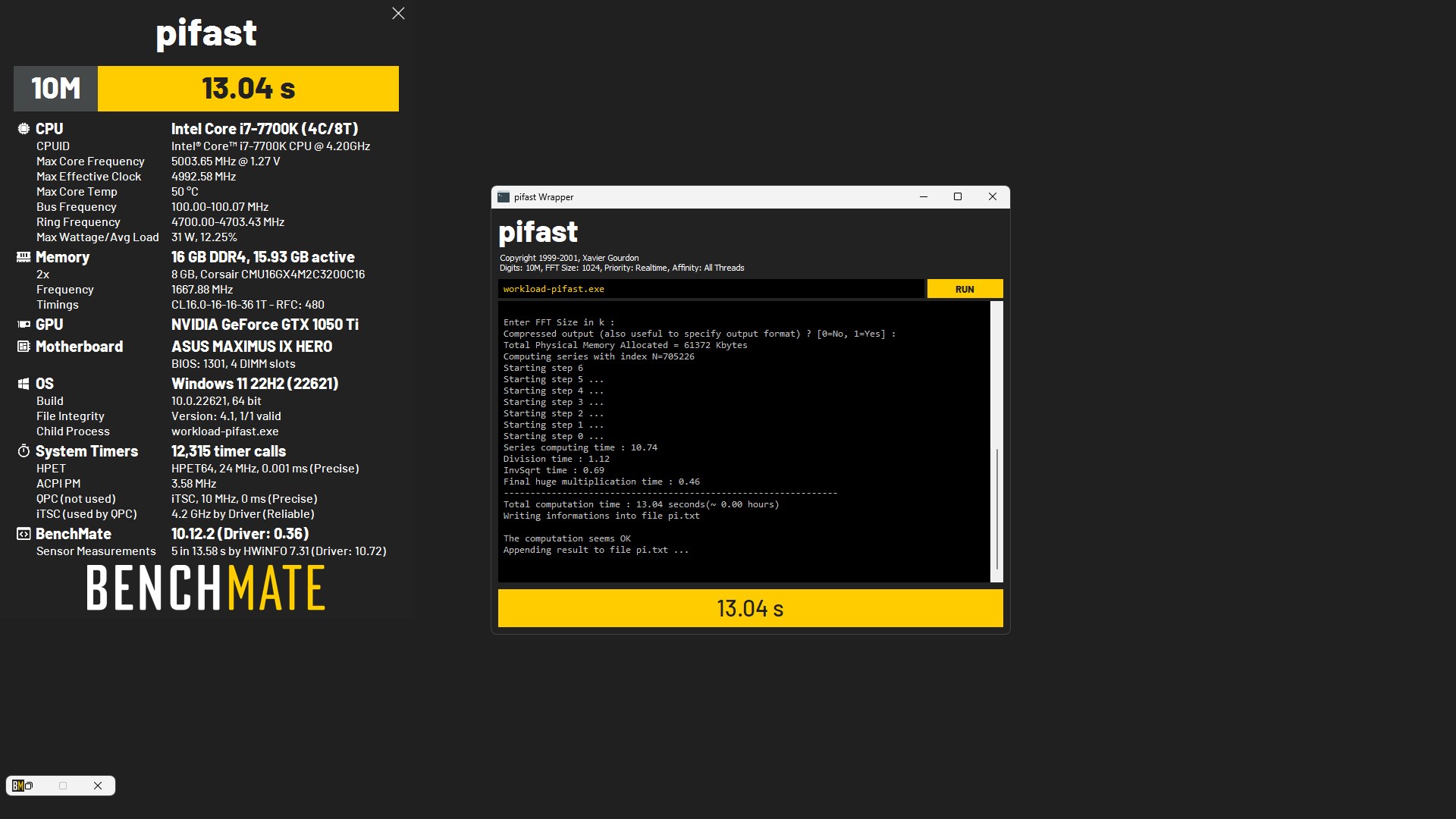Click console line Total computation time : 13.04 seconds

tap(641, 504)
